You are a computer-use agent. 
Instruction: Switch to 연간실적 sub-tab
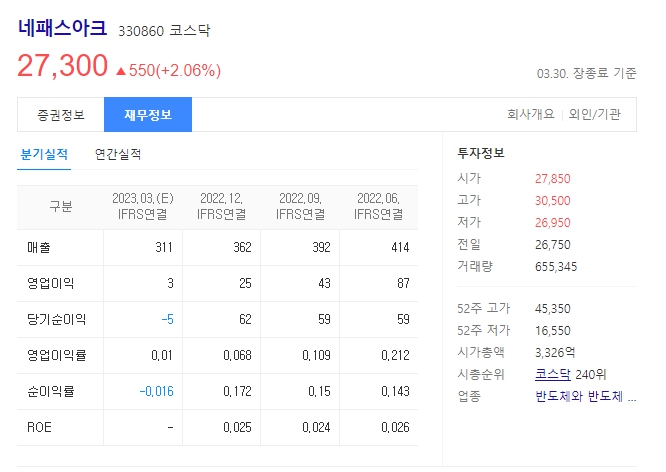click(x=118, y=154)
